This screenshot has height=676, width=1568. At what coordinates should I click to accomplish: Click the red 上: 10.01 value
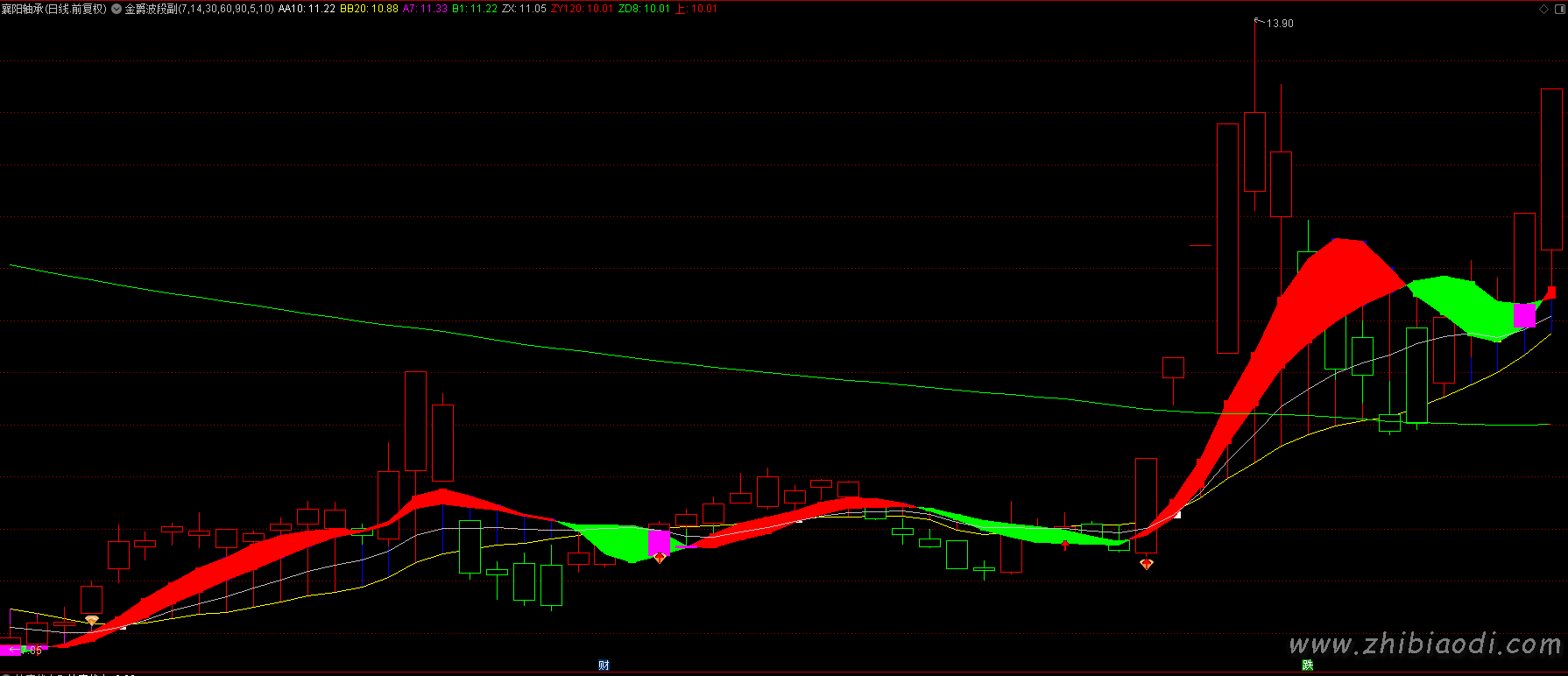tap(697, 9)
